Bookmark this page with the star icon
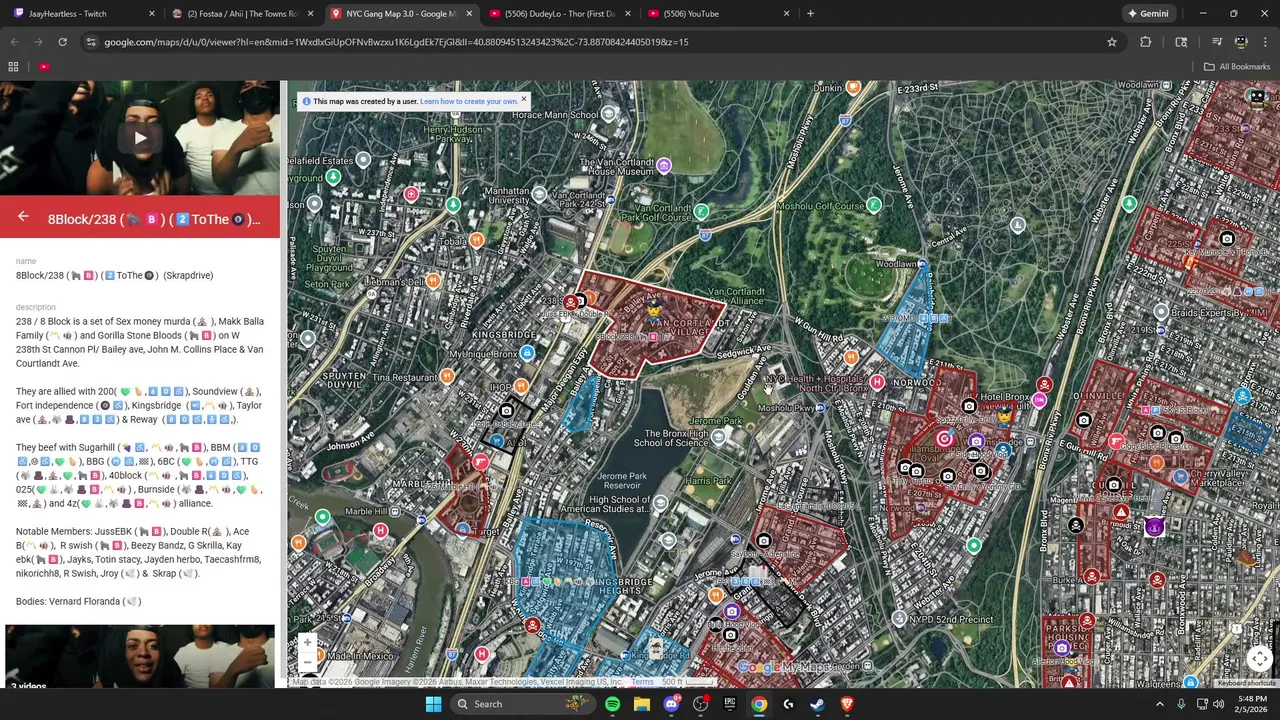 point(1111,42)
